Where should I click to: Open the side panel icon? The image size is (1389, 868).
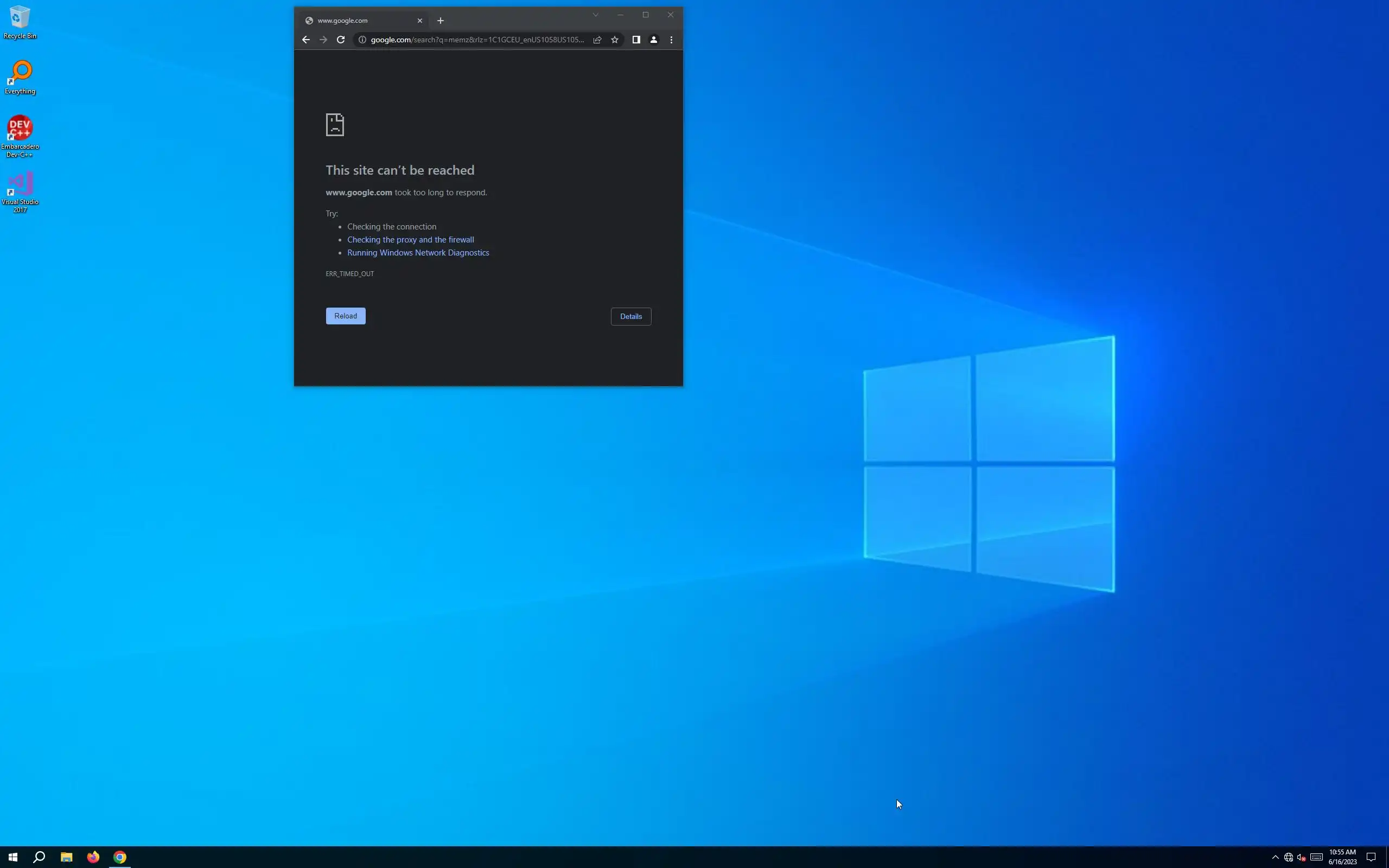click(x=636, y=40)
